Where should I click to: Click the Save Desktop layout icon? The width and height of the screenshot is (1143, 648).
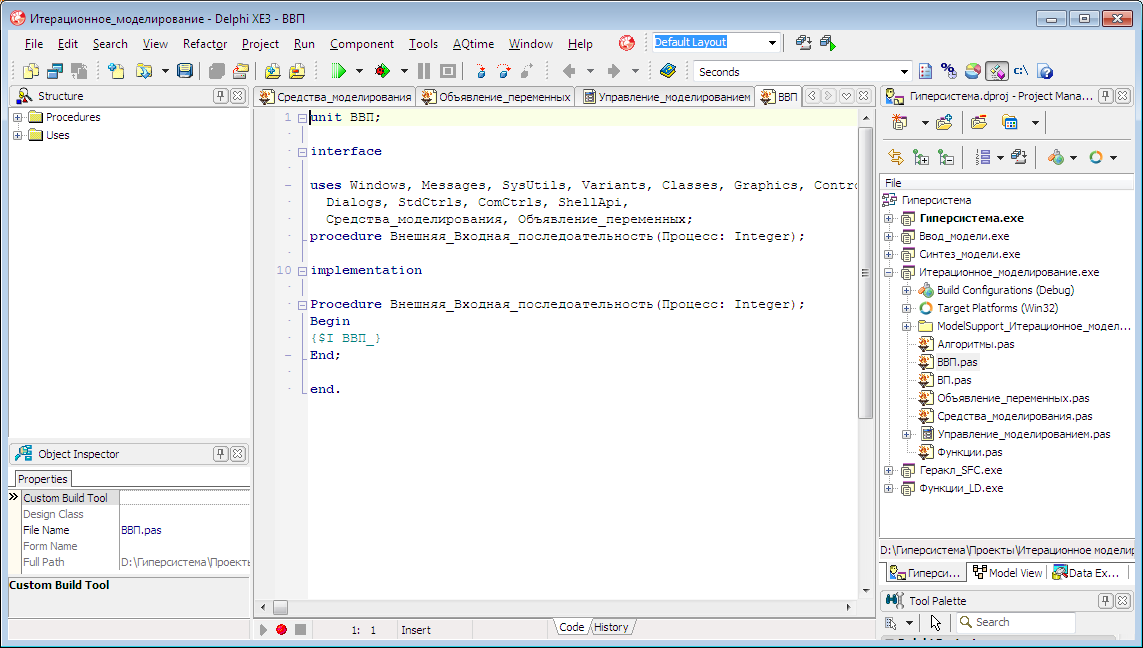(x=803, y=43)
